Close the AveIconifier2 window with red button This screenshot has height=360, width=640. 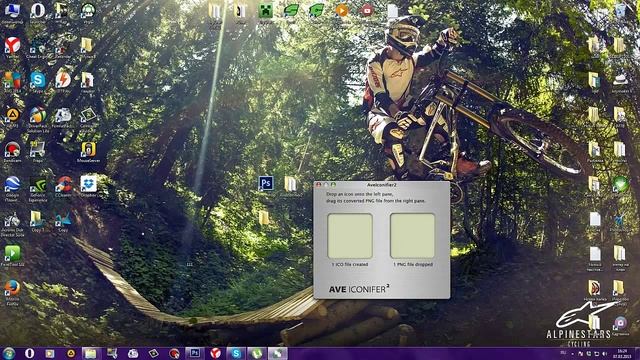319,185
